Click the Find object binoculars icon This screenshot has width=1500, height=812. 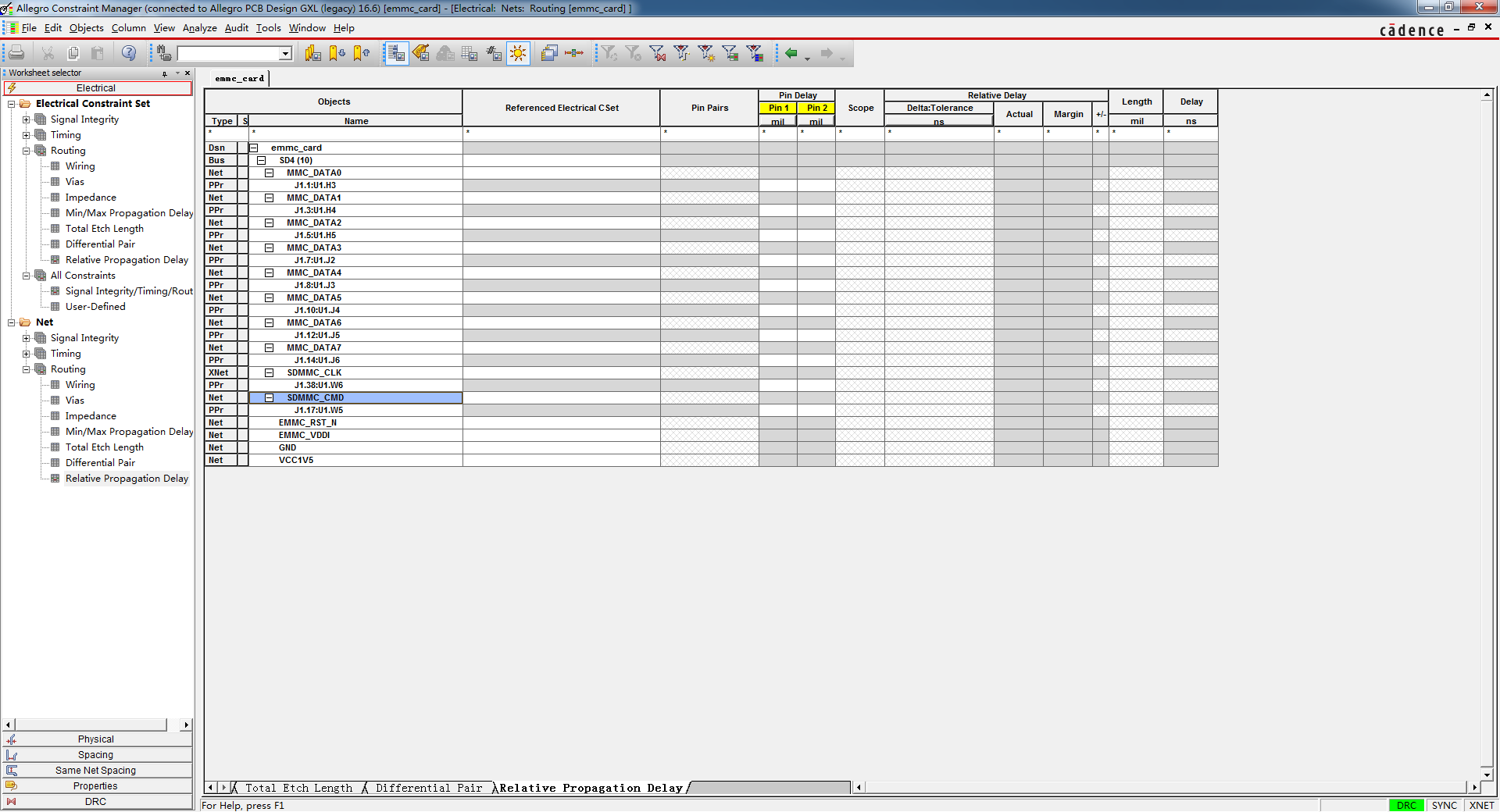[x=164, y=53]
